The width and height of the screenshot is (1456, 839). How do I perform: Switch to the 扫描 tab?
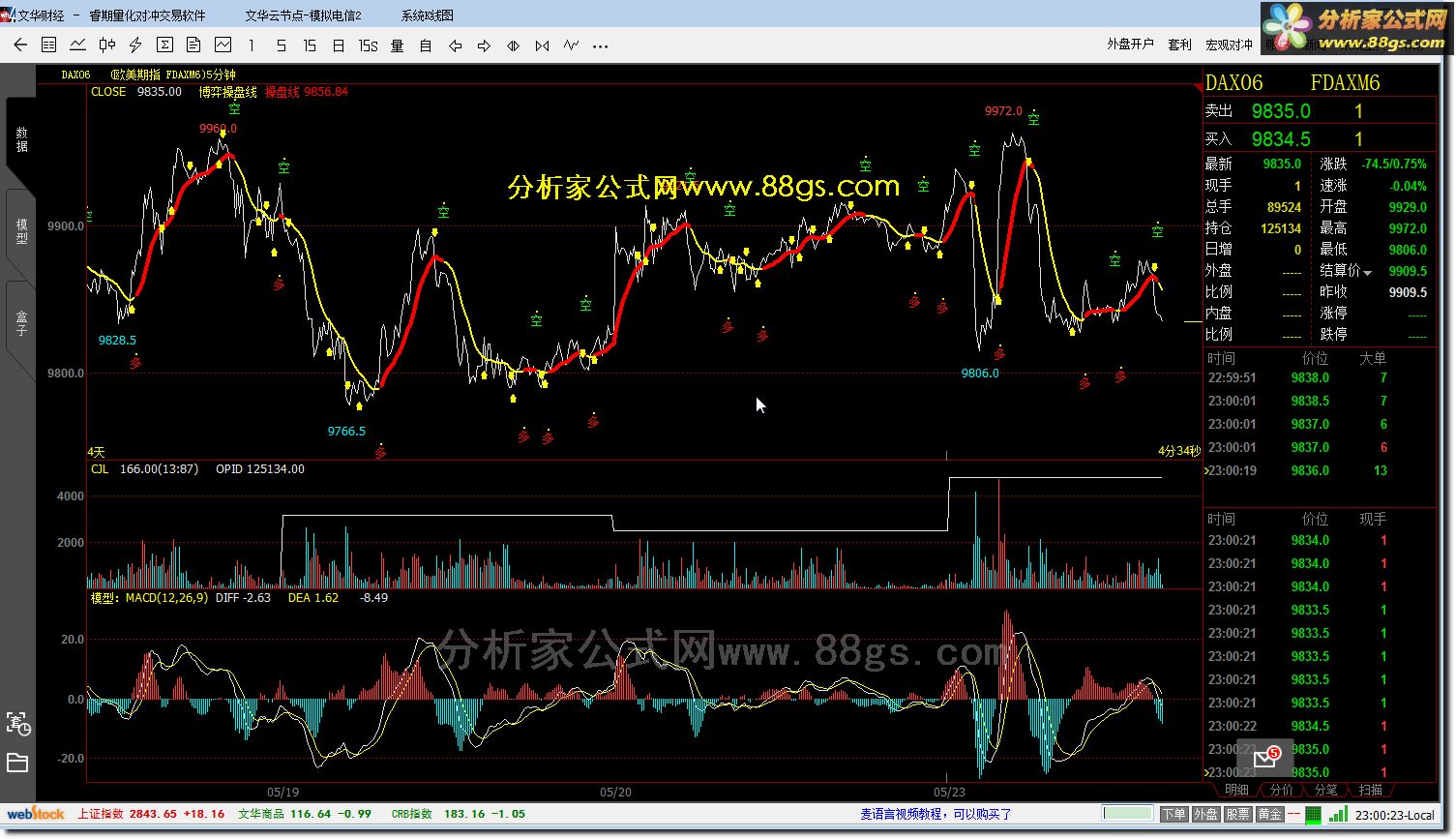[1370, 790]
